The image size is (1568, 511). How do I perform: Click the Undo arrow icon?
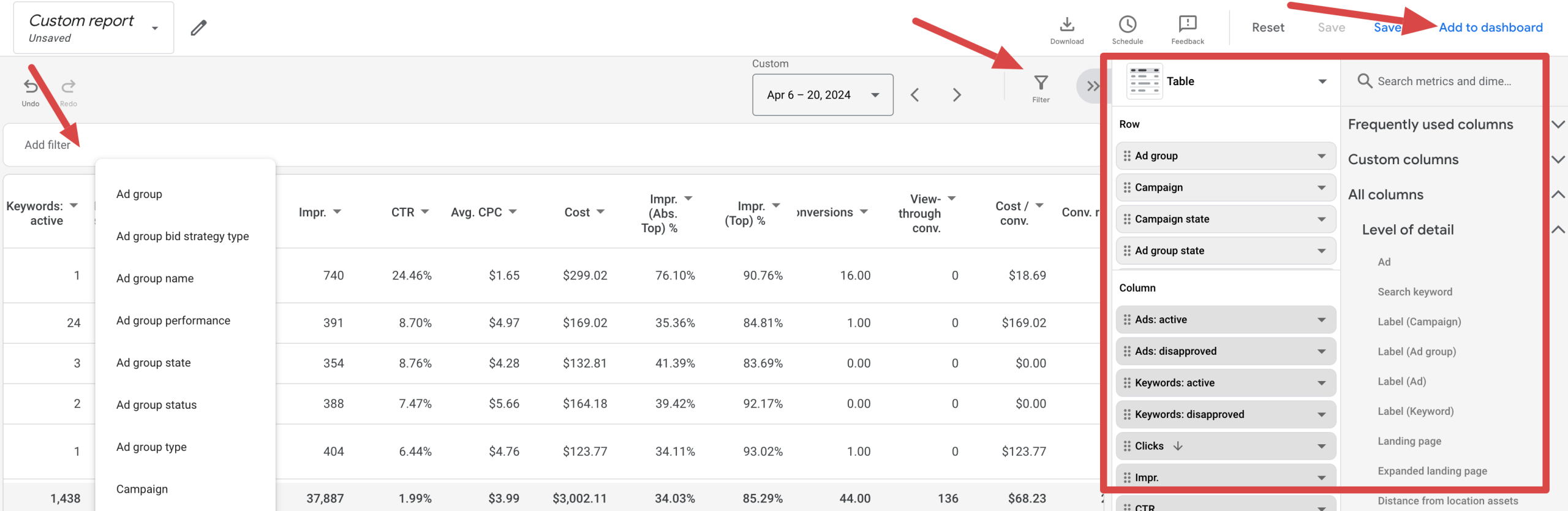coord(31,86)
